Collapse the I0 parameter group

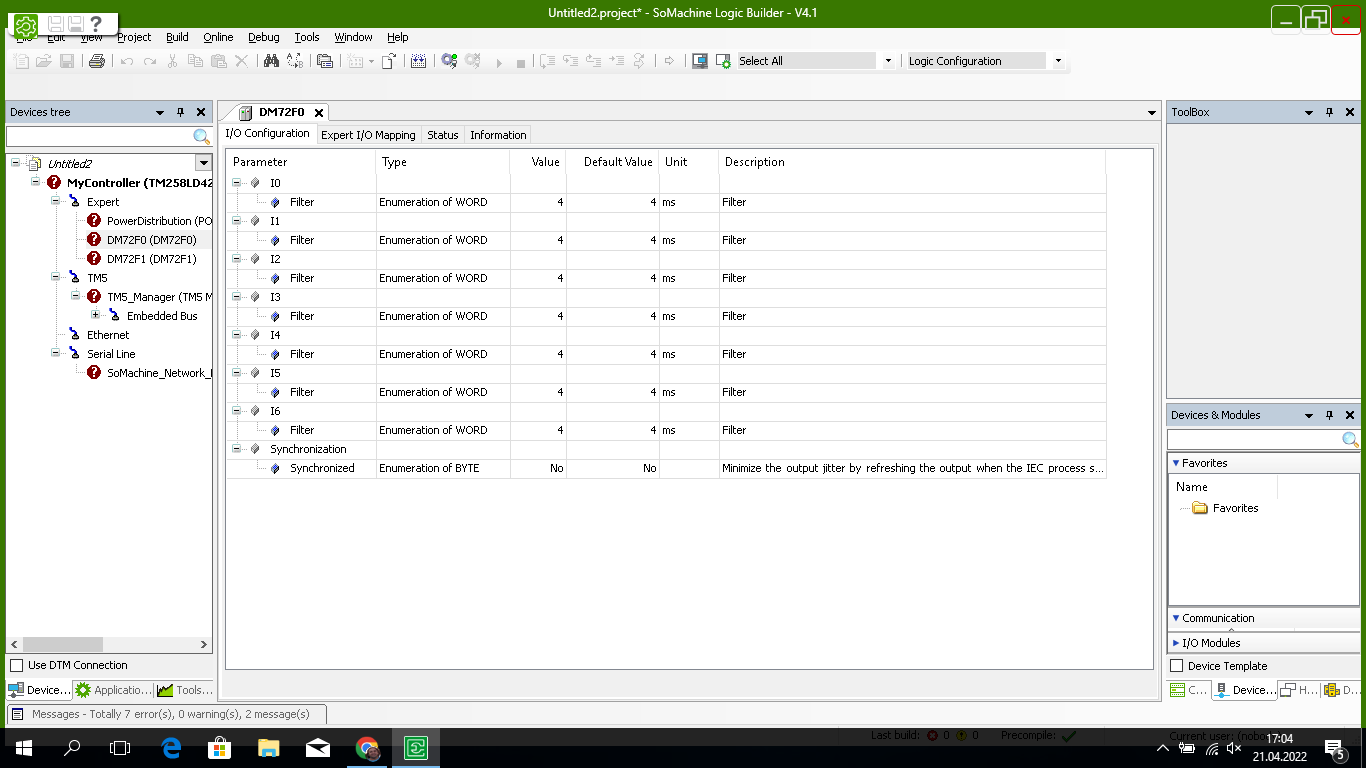click(x=237, y=183)
